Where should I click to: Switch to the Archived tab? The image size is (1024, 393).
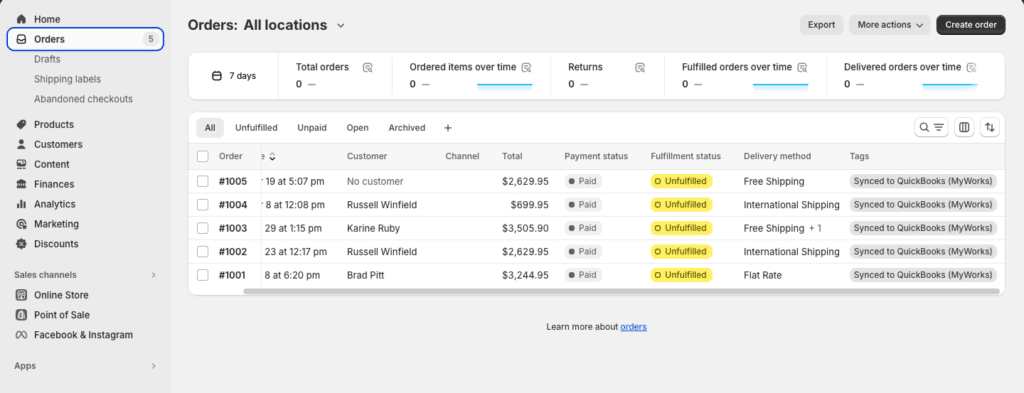point(407,128)
